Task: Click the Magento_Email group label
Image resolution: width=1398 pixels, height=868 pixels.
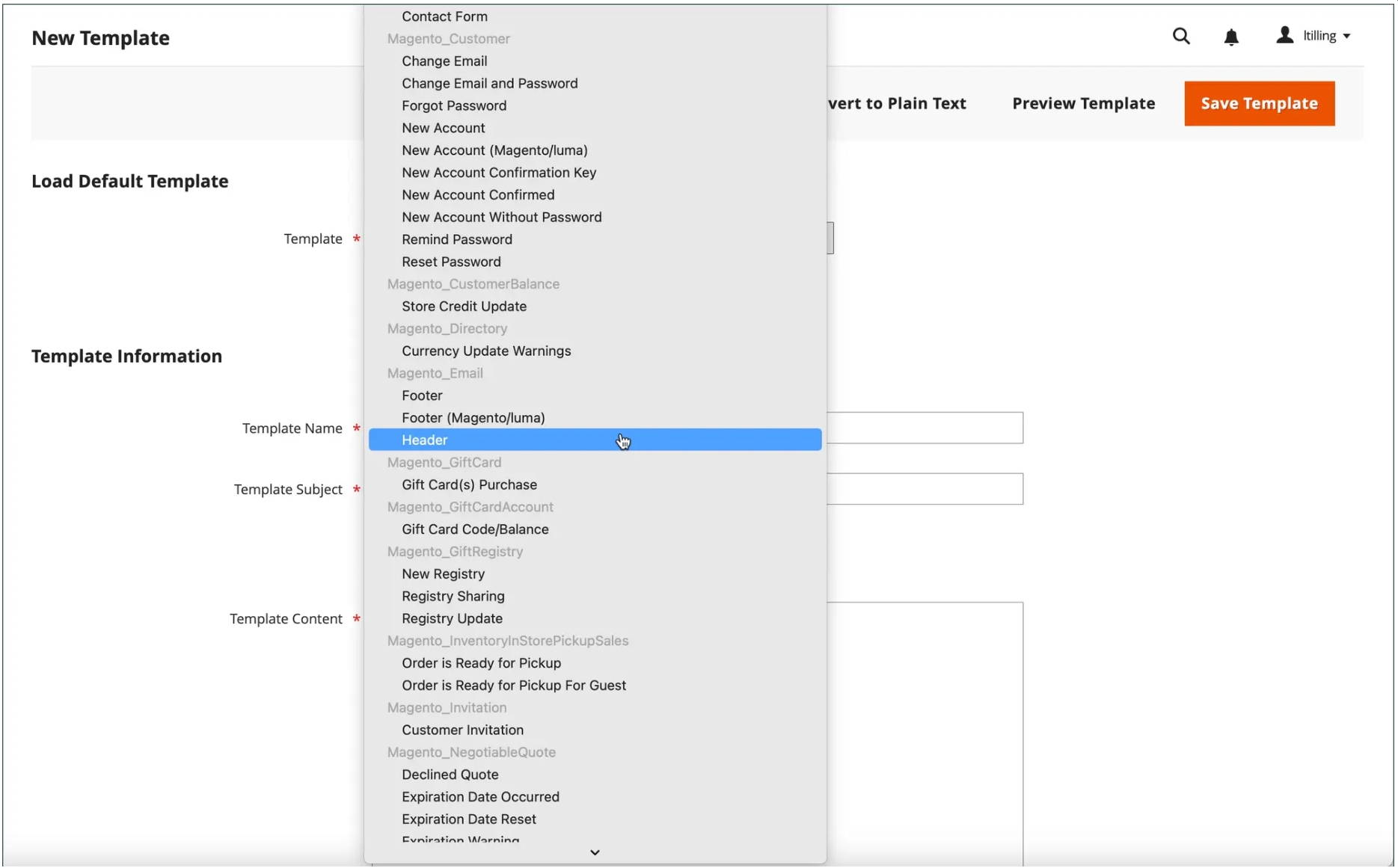Action: (x=435, y=373)
